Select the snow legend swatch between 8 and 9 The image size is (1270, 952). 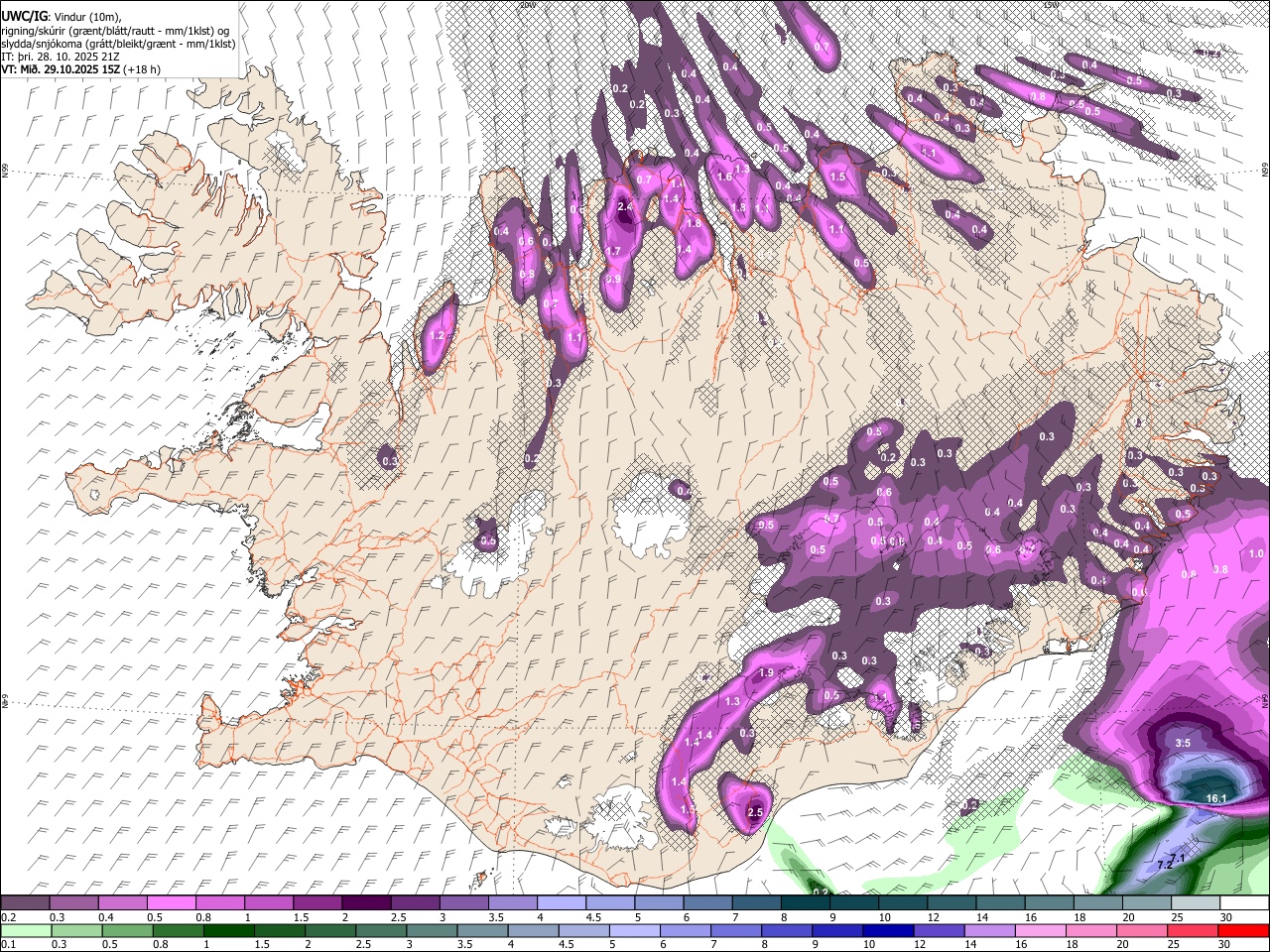806,902
